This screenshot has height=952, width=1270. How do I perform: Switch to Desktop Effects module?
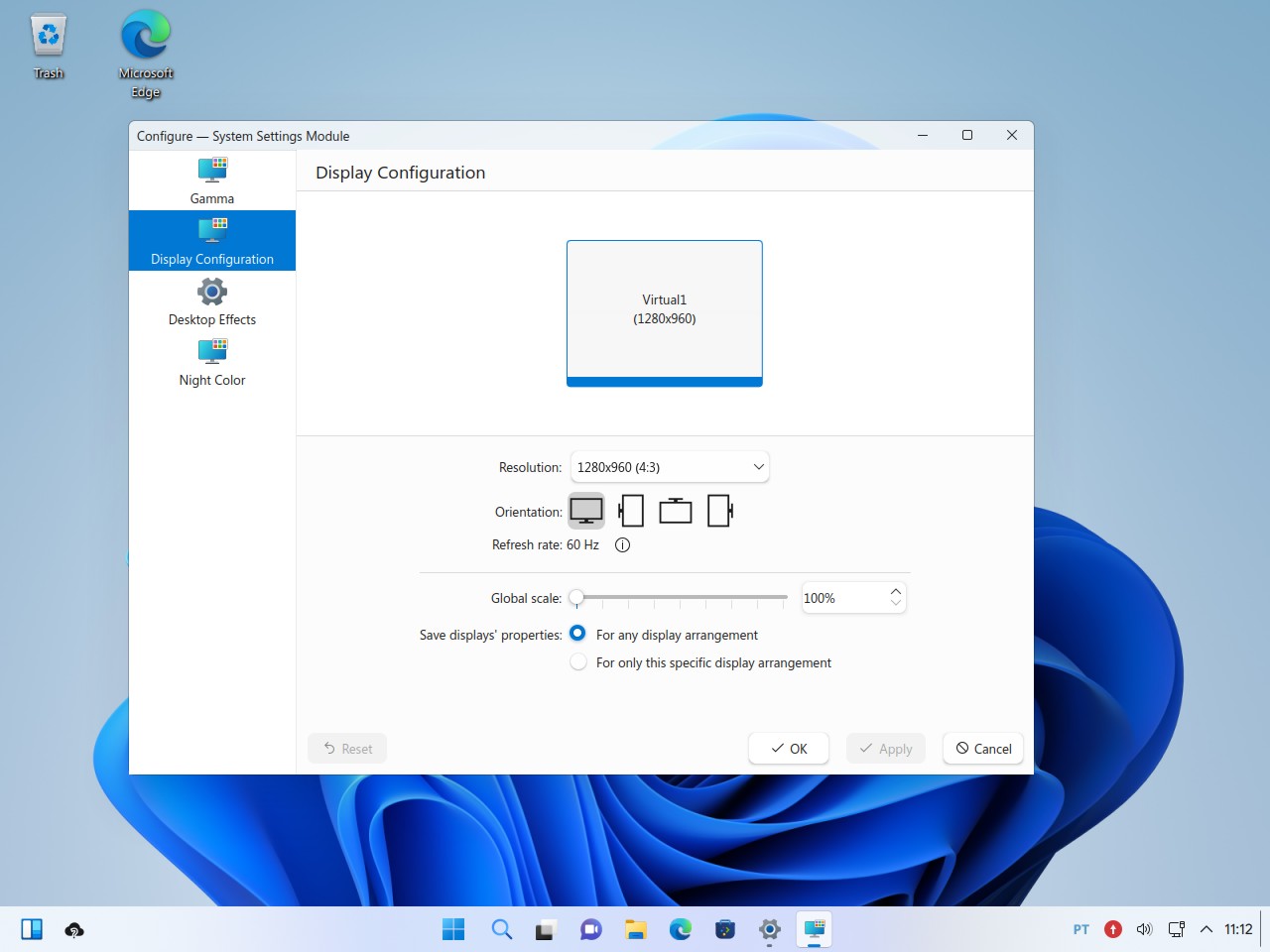(x=212, y=302)
